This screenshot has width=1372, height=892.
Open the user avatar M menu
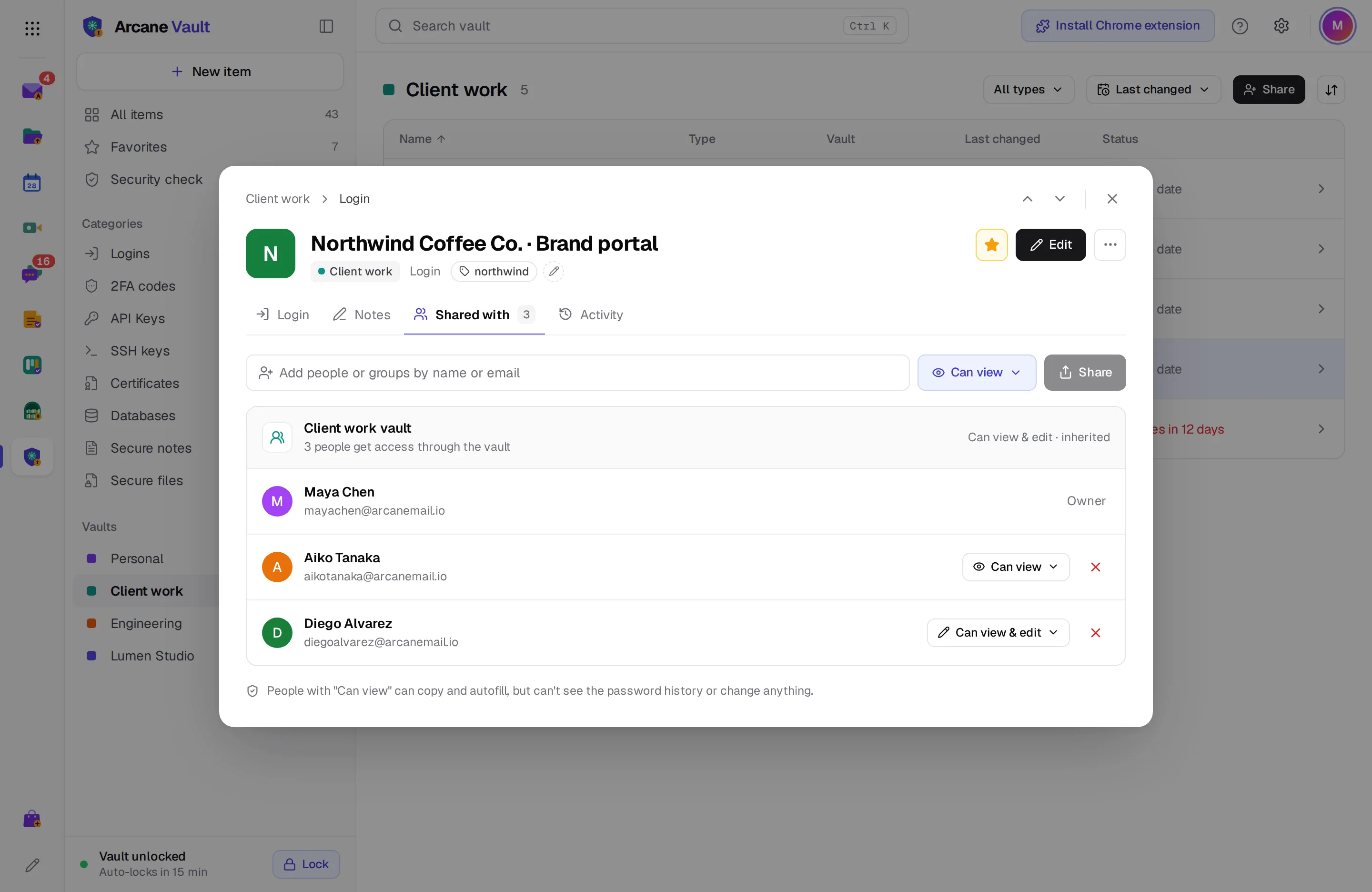(x=1337, y=26)
